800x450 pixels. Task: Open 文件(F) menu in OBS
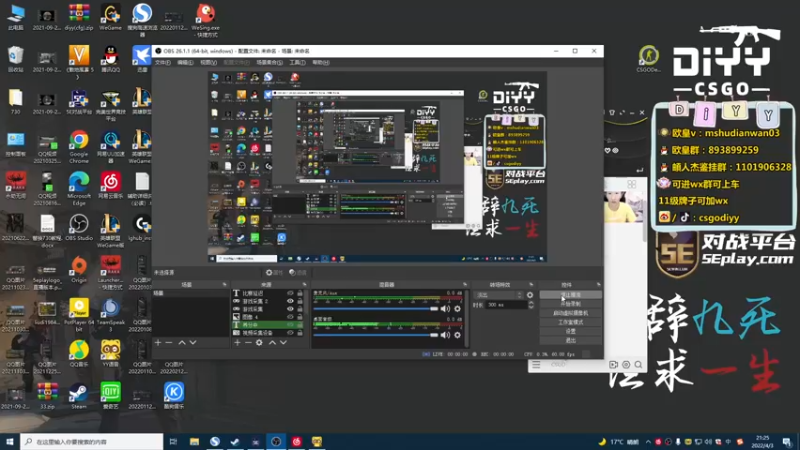click(x=163, y=62)
